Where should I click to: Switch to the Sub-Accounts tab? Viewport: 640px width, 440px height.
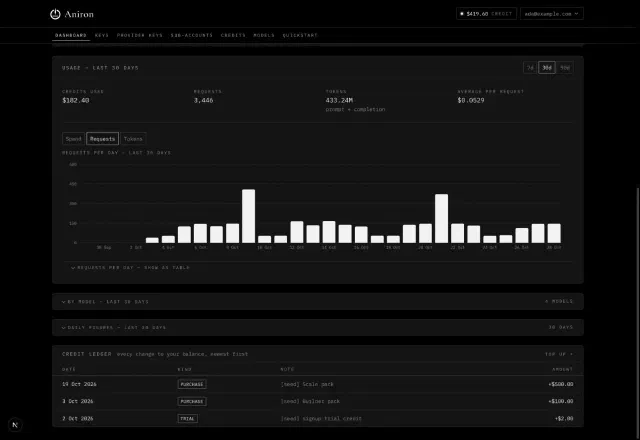(x=191, y=35)
